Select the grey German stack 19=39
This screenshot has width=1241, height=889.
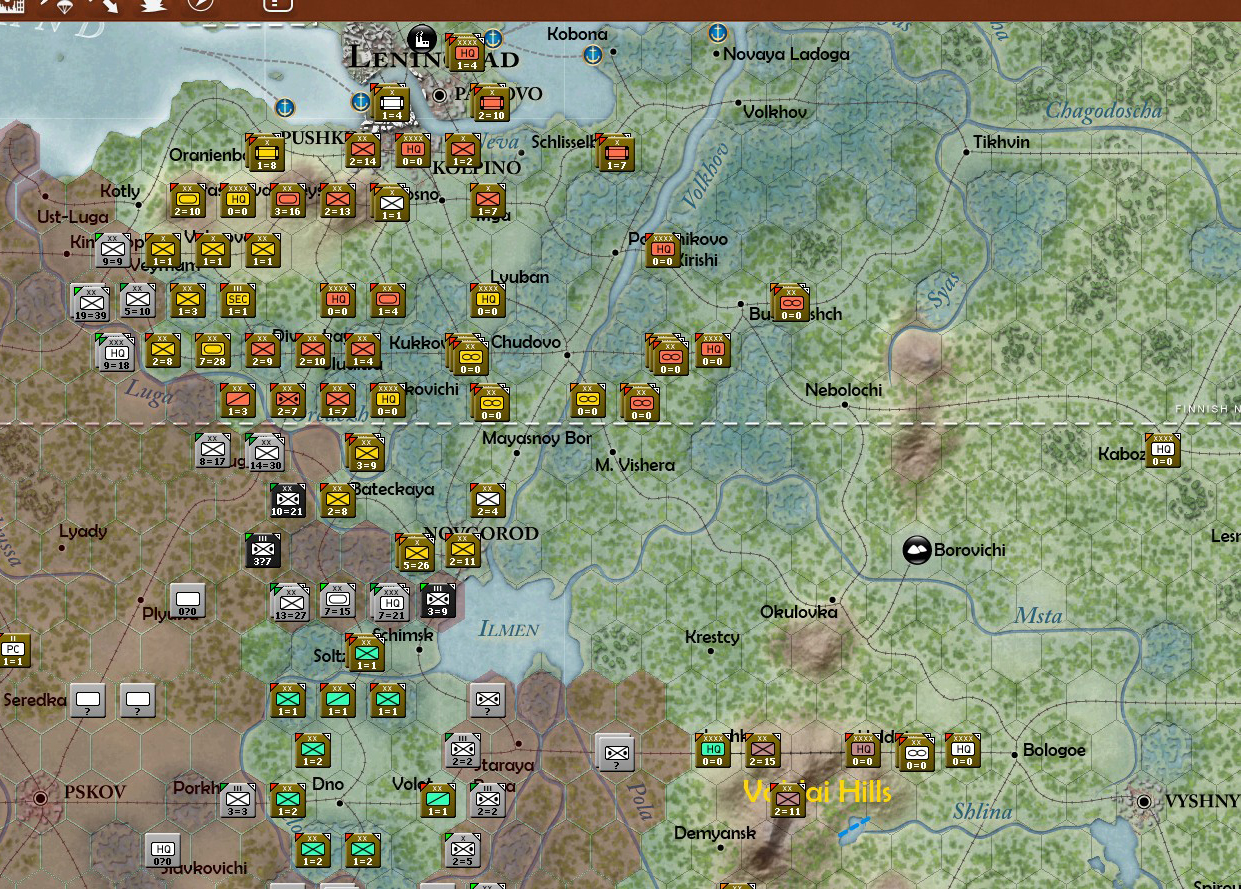(x=91, y=303)
